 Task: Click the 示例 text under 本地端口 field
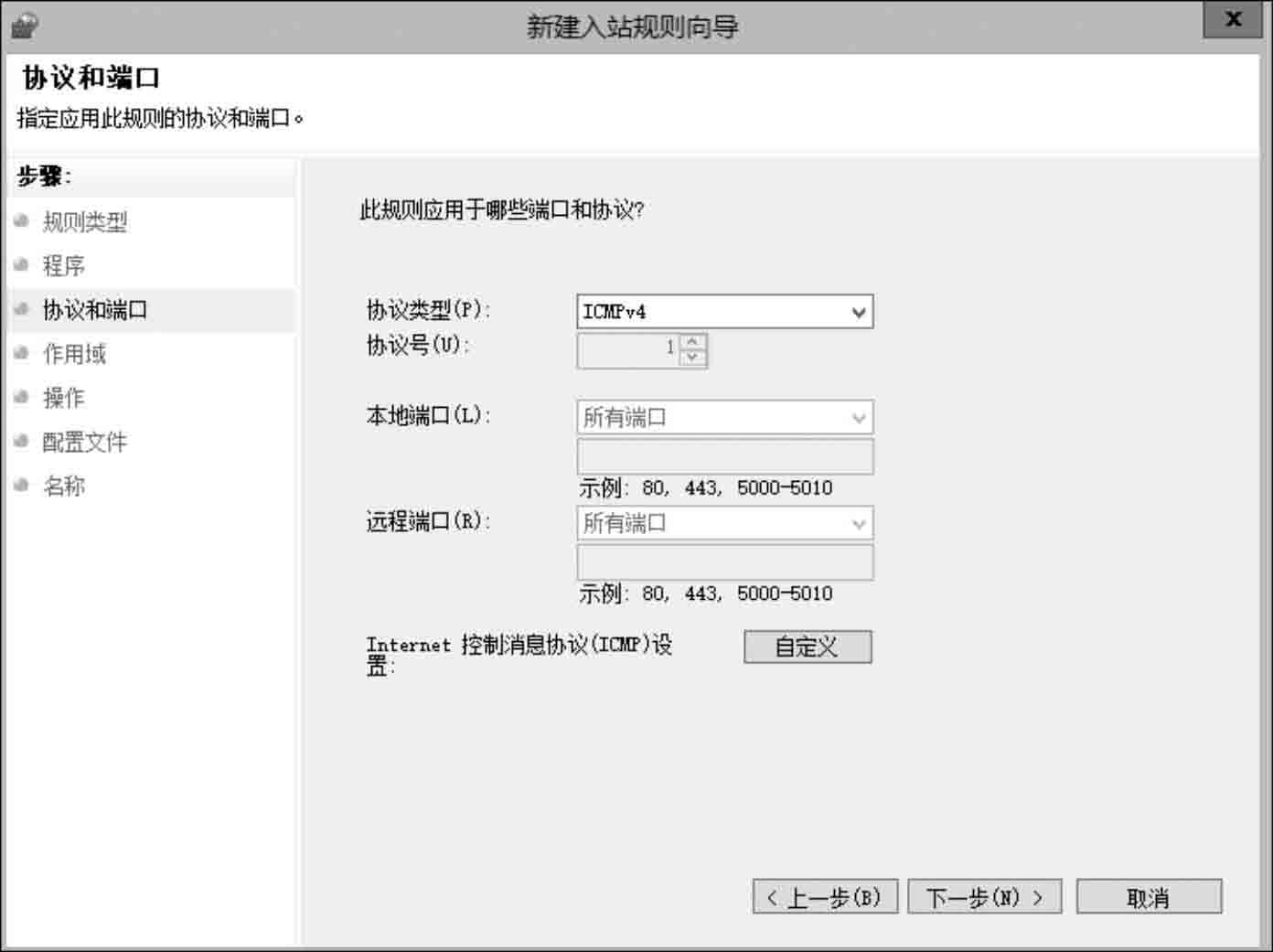coord(705,488)
